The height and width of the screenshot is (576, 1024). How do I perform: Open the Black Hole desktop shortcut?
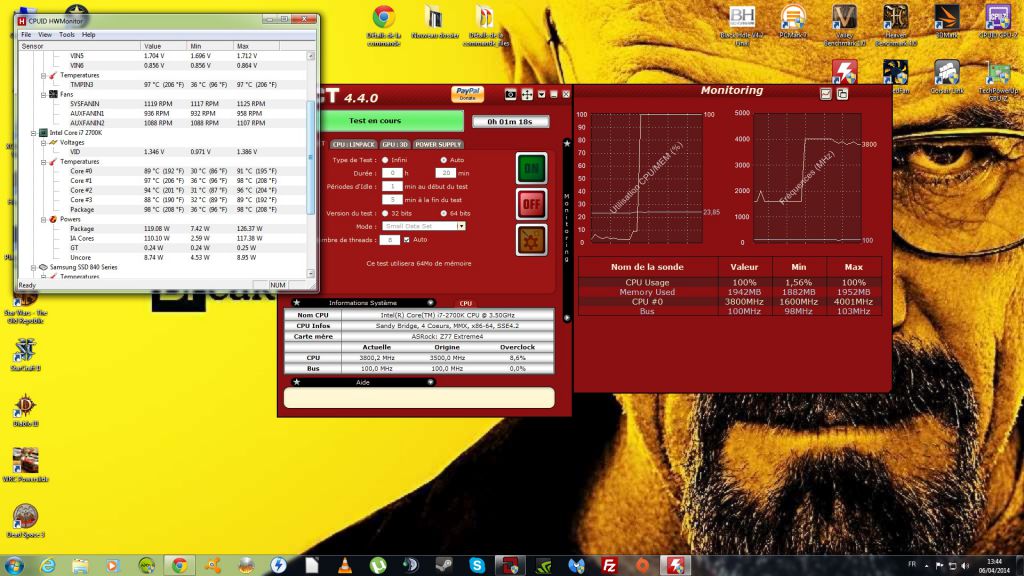click(x=742, y=25)
